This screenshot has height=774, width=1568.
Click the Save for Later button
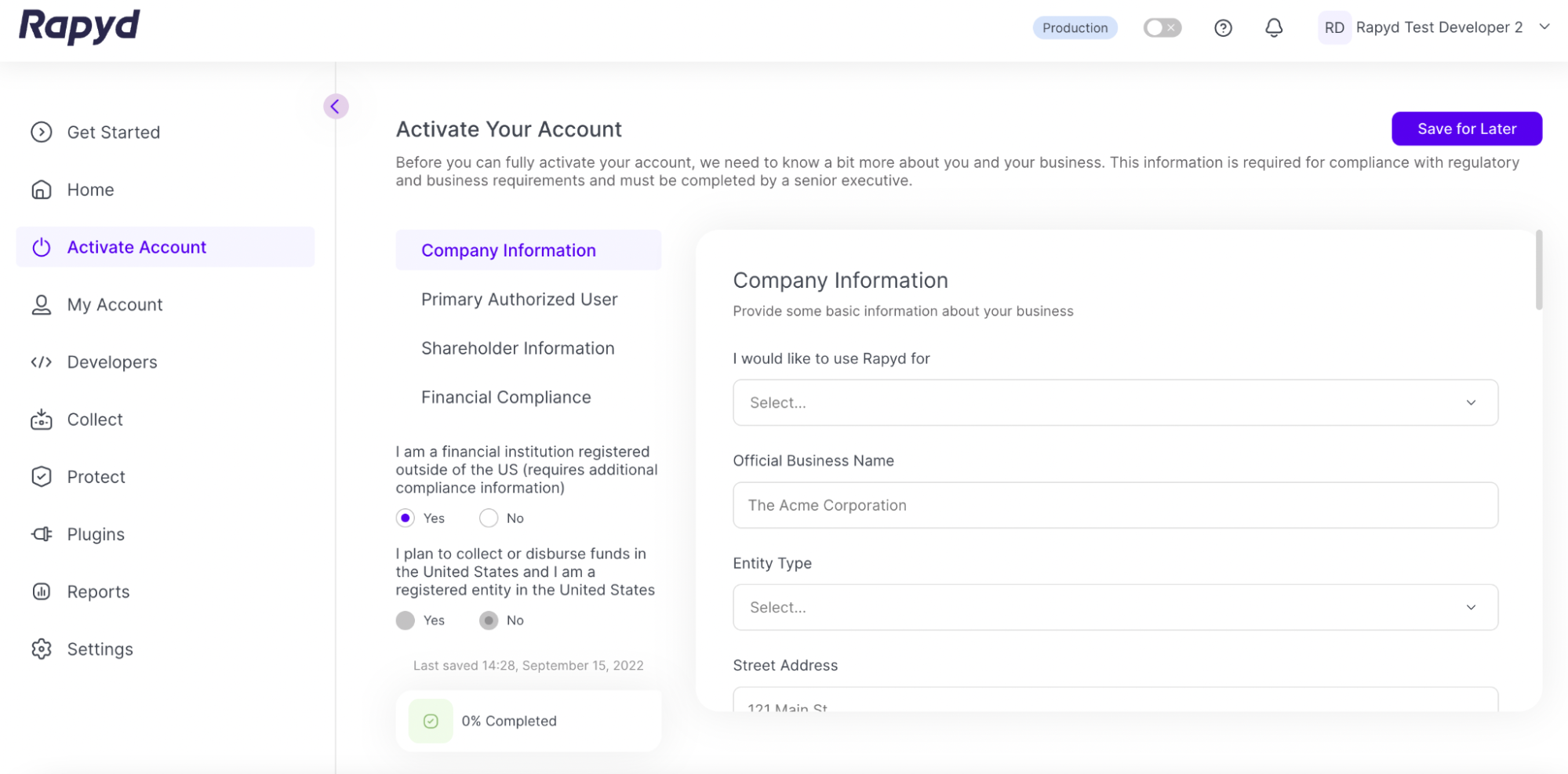(x=1466, y=129)
